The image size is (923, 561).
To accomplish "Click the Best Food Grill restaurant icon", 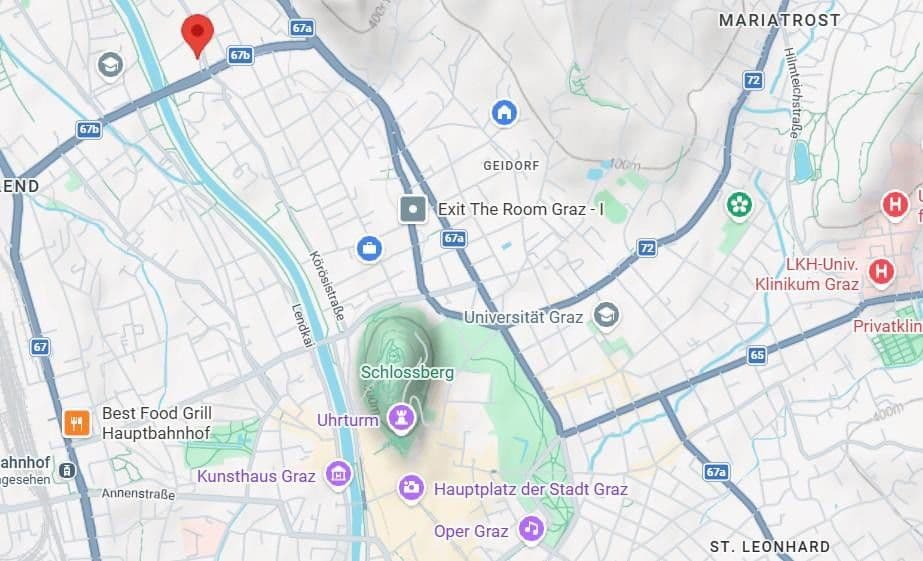I will (x=77, y=423).
